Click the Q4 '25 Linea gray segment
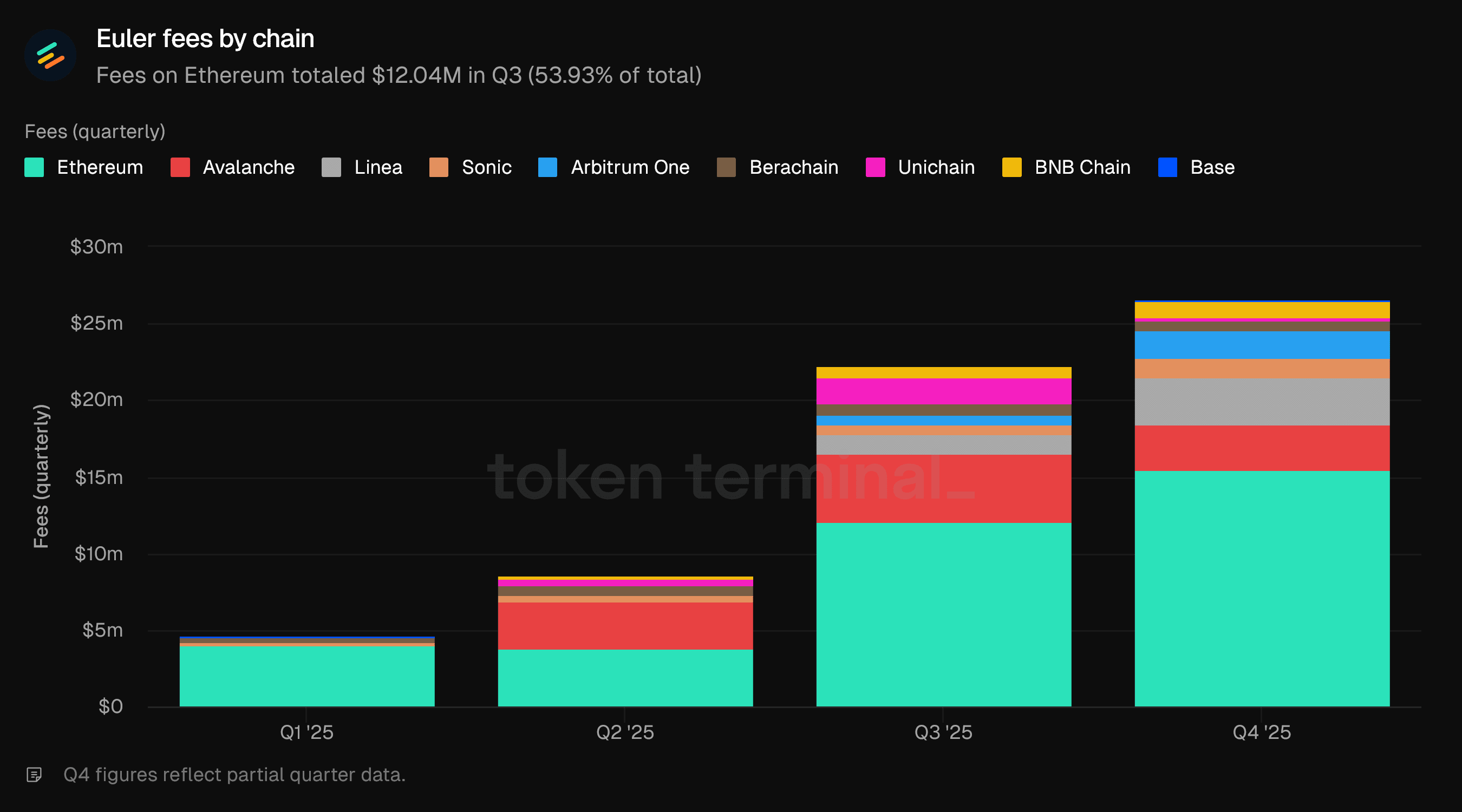The height and width of the screenshot is (812, 1462). coord(1262,402)
